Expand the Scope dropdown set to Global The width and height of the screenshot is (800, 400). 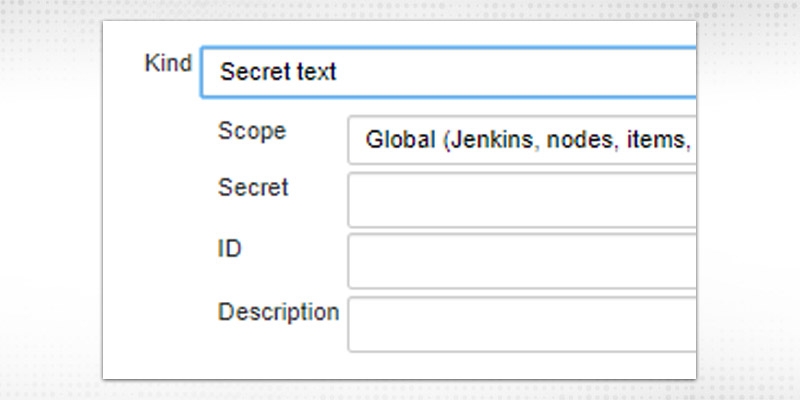[520, 140]
